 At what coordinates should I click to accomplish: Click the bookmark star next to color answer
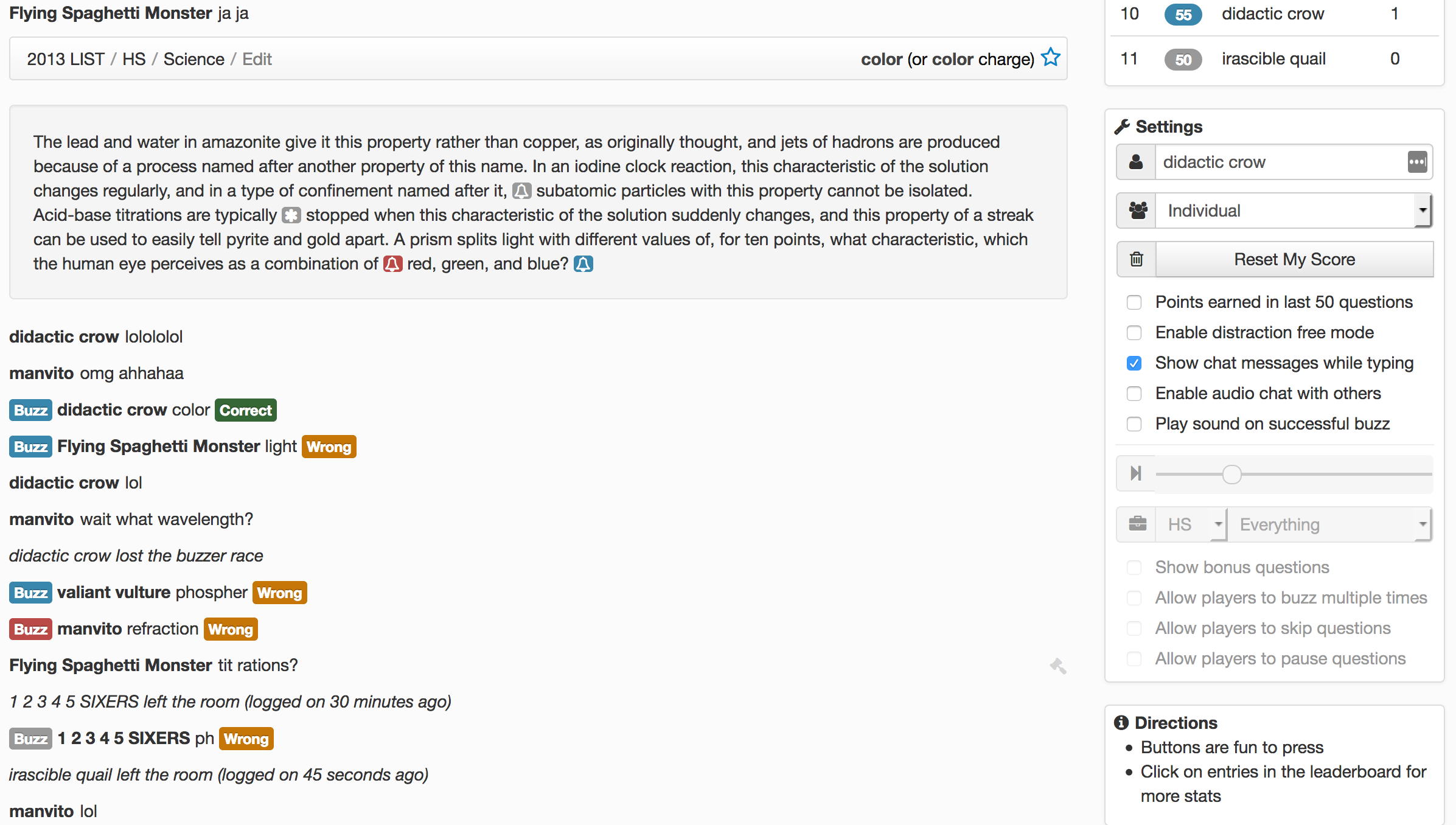click(x=1051, y=58)
